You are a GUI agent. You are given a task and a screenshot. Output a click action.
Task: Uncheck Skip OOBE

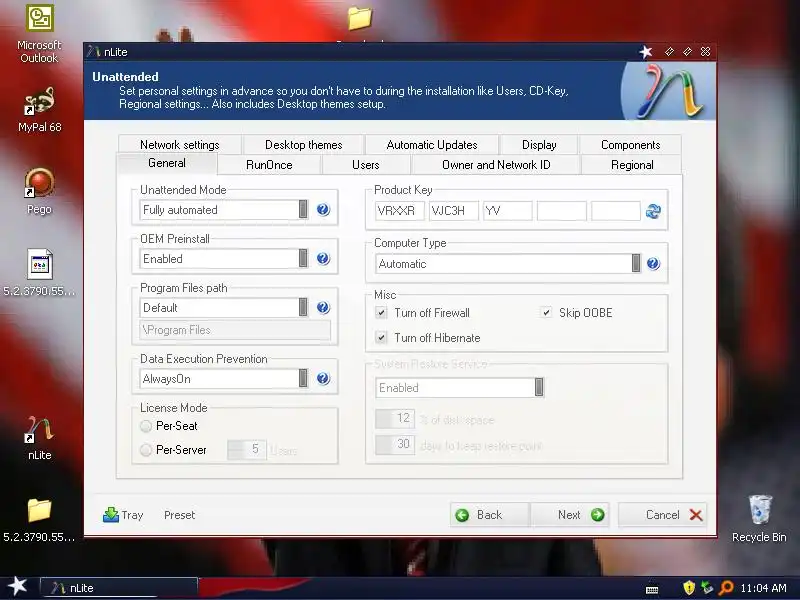tap(546, 313)
